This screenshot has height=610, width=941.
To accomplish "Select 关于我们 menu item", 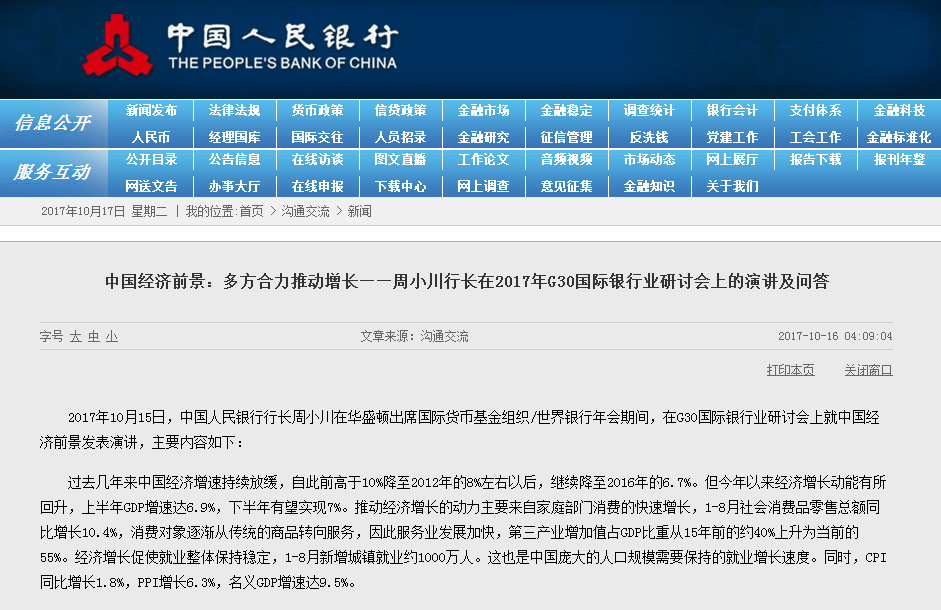I will [x=732, y=187].
